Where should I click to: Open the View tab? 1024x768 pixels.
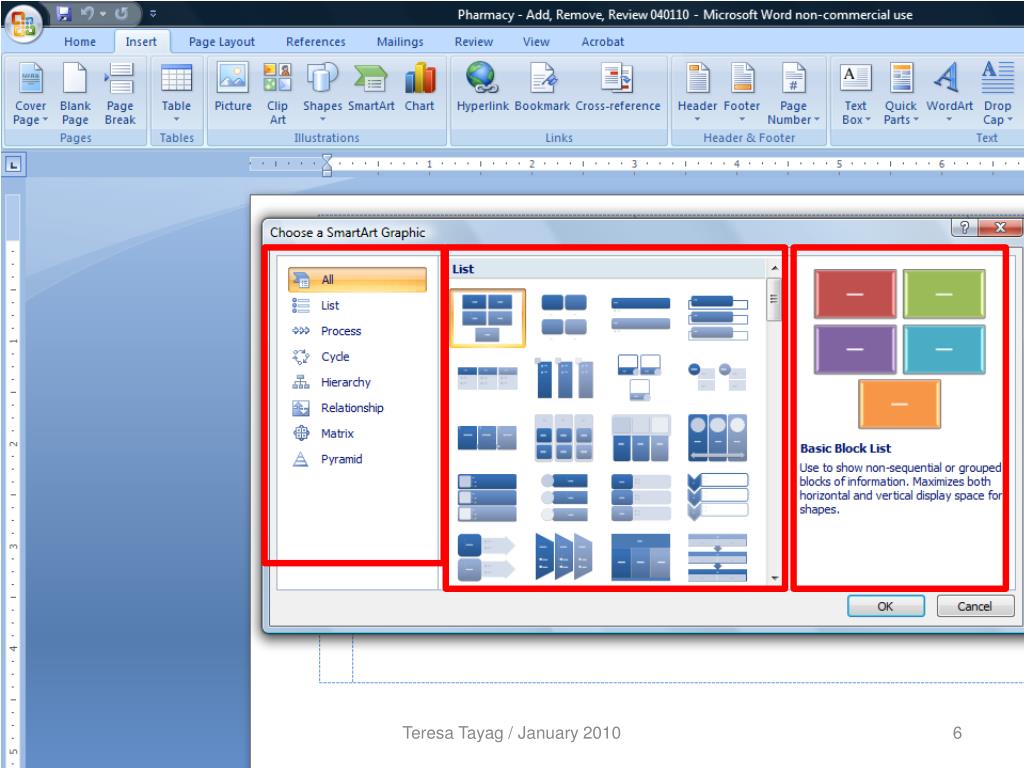click(x=536, y=42)
